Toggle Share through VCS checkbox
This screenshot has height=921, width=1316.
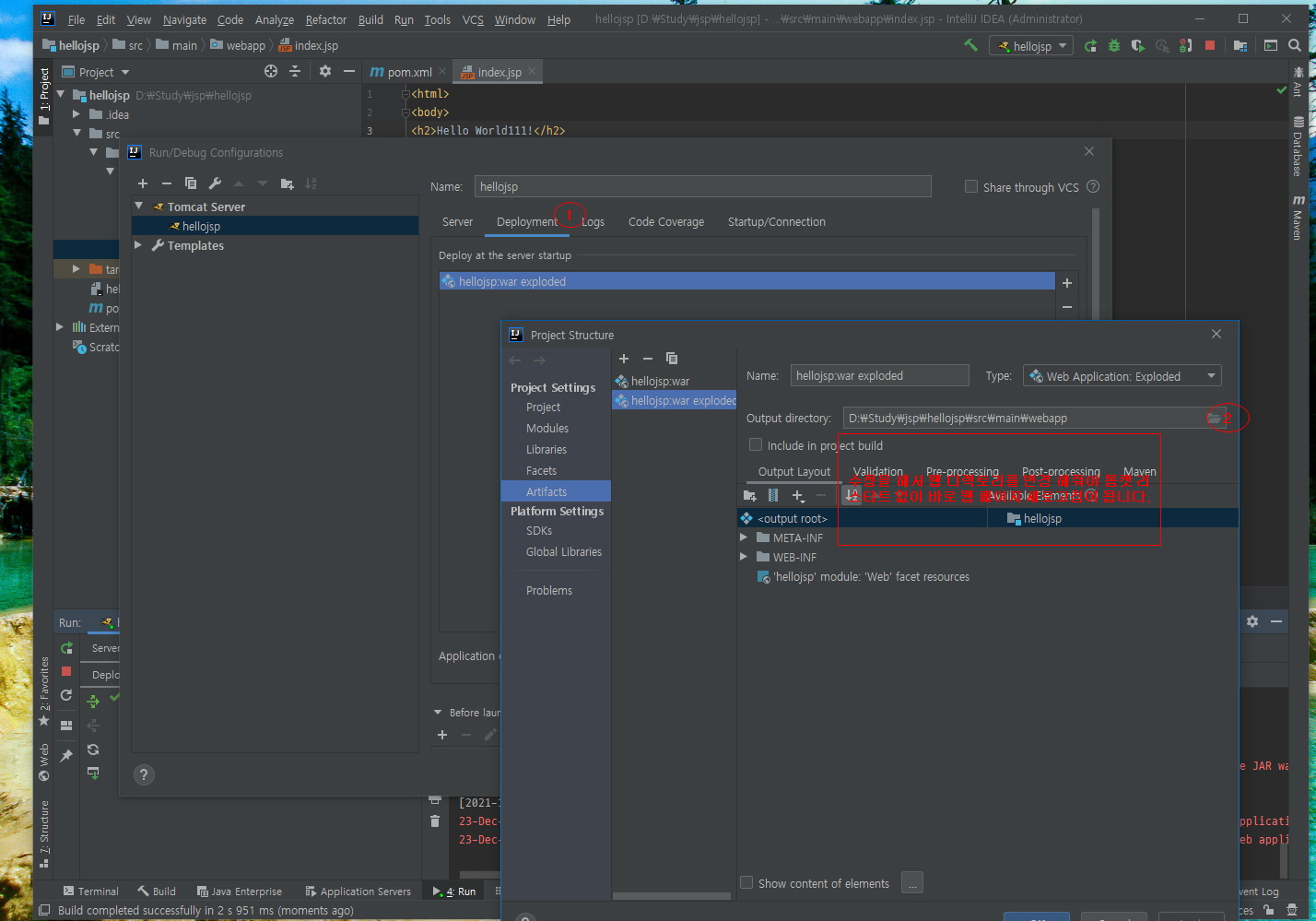coord(970,186)
